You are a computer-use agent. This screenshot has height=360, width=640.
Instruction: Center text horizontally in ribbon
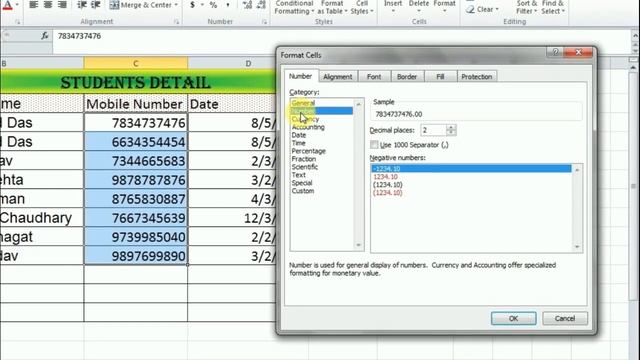pos(48,4)
